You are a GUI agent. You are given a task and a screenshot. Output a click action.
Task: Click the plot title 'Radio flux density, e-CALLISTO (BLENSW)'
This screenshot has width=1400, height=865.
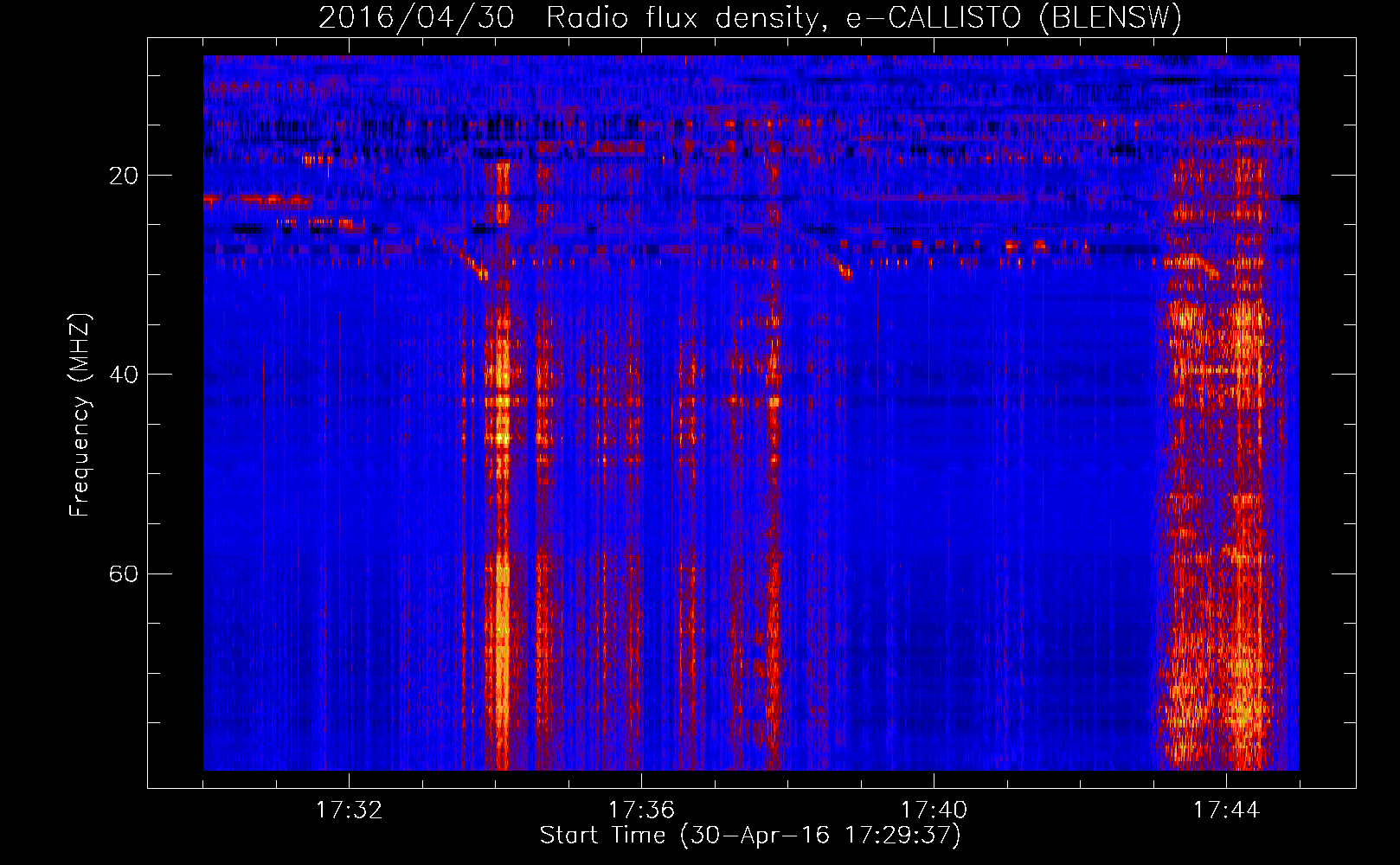[864, 17]
